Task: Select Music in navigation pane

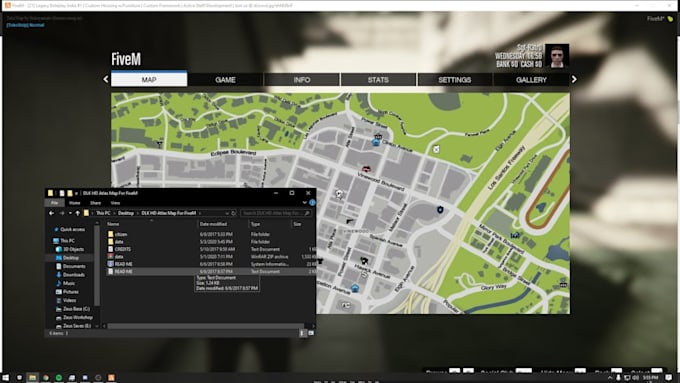Action: point(69,283)
